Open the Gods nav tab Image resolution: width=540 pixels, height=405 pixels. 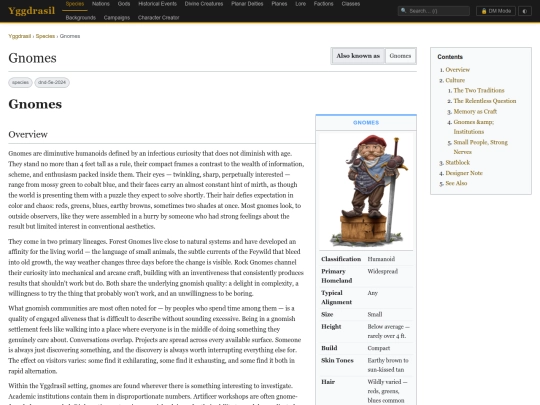124,4
